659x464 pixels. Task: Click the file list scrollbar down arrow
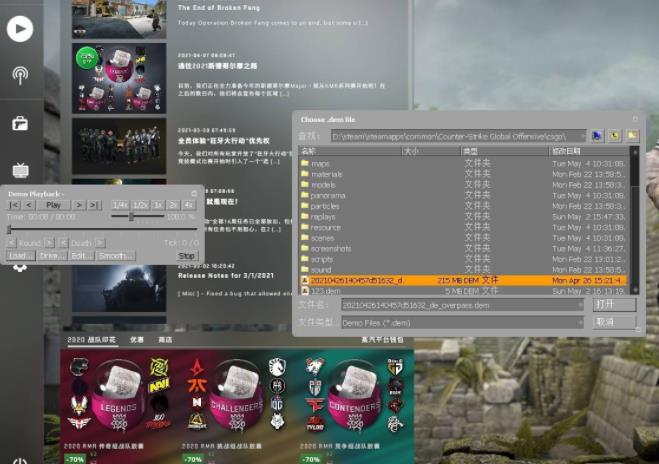[x=635, y=290]
